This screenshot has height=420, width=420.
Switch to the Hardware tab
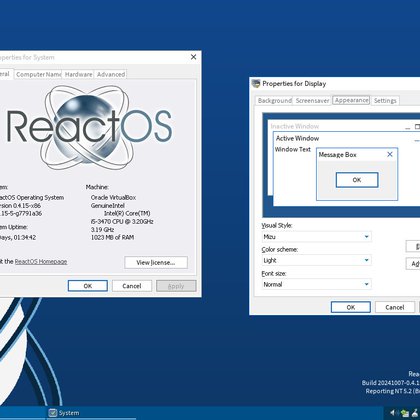78,74
